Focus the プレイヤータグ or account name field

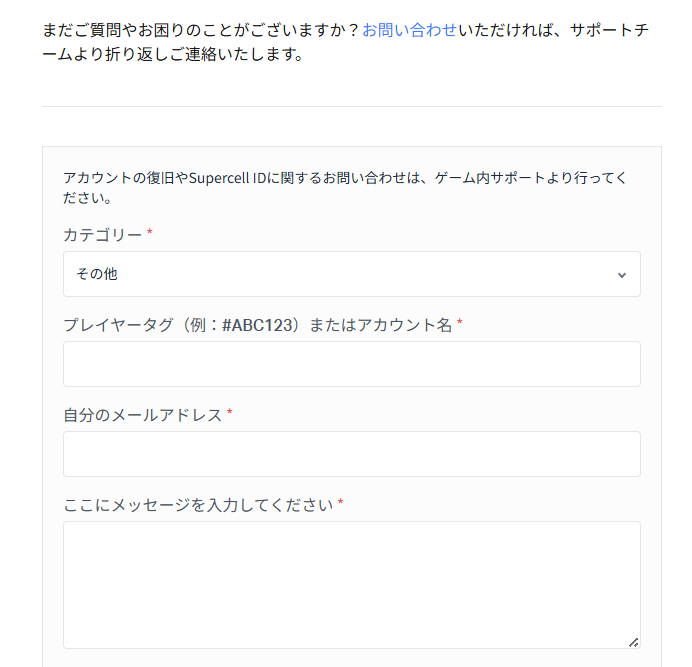tap(351, 364)
